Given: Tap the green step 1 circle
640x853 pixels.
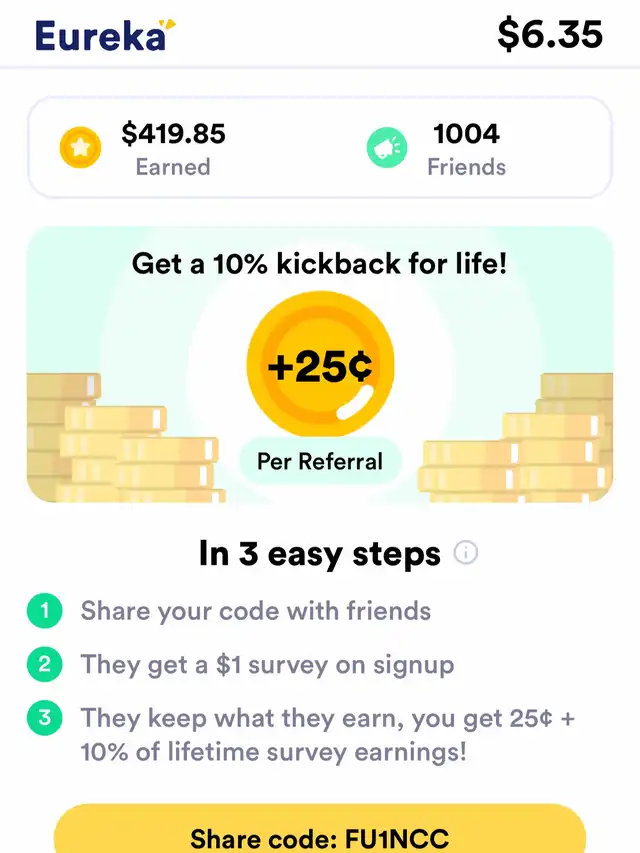Looking at the screenshot, I should 45,610.
